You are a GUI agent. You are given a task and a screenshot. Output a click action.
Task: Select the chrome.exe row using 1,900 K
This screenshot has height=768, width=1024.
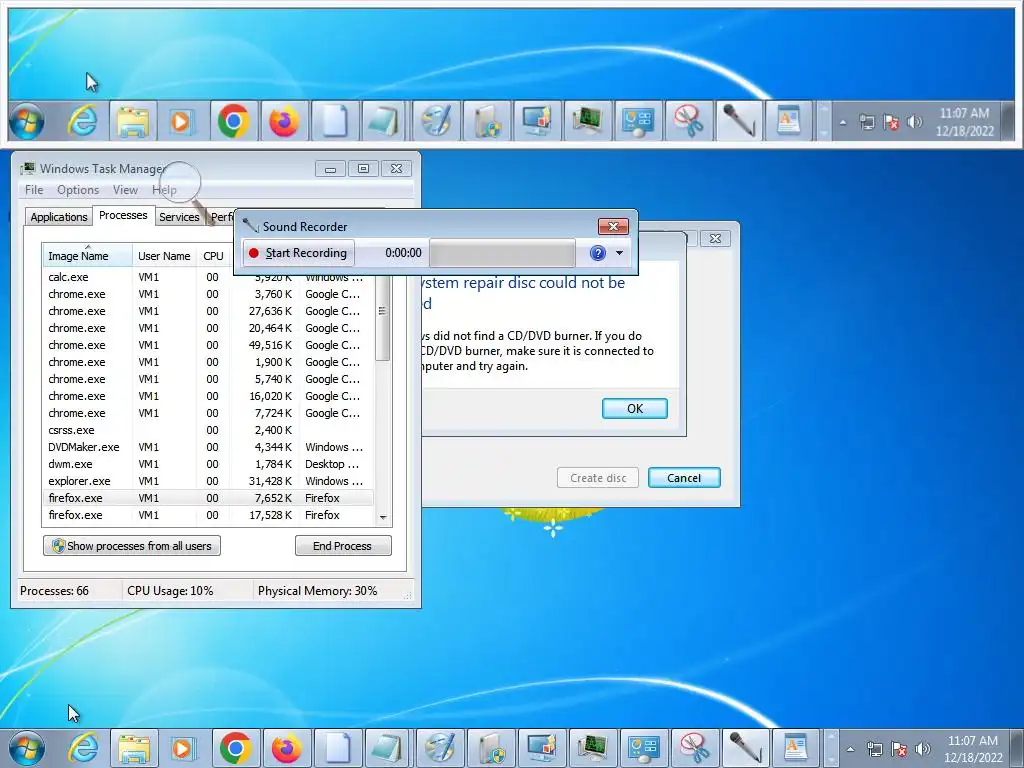pyautogui.click(x=208, y=362)
